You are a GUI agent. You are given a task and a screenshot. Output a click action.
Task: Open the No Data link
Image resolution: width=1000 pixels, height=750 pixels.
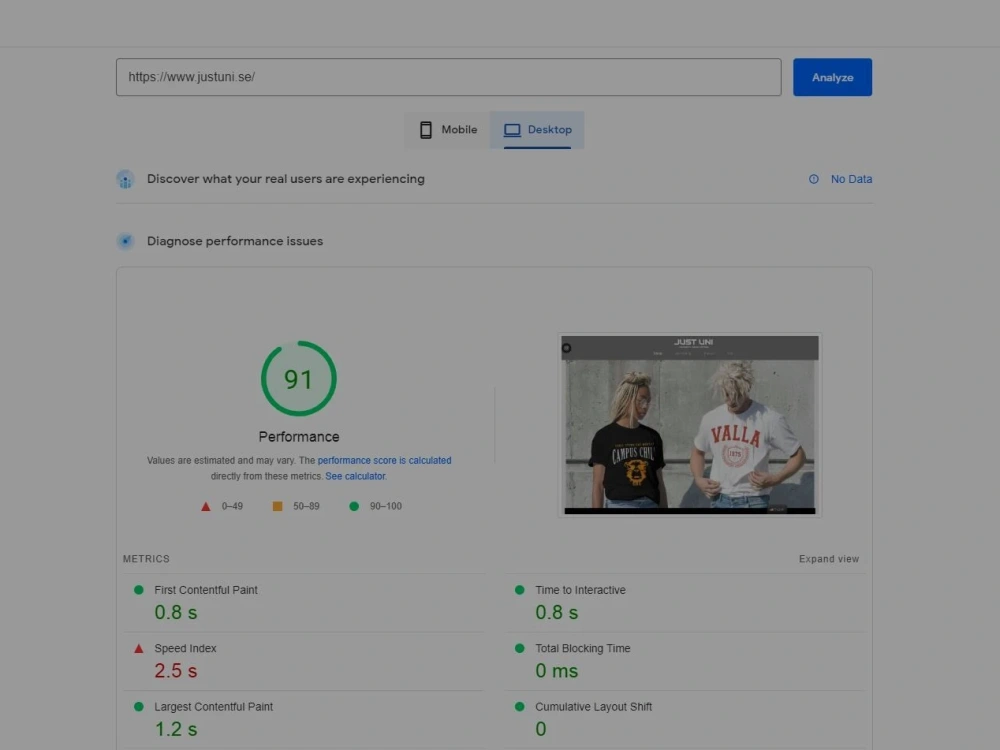tap(851, 179)
